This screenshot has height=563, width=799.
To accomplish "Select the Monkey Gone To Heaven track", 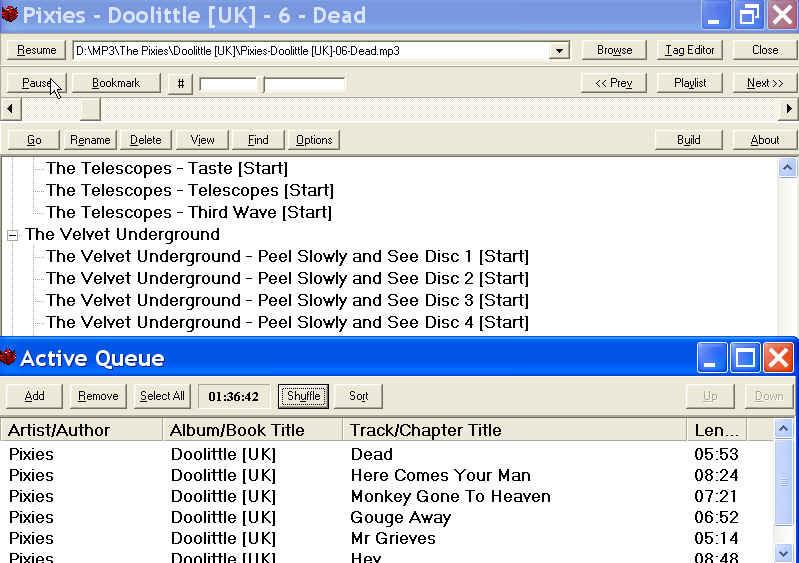I will 386,496.
